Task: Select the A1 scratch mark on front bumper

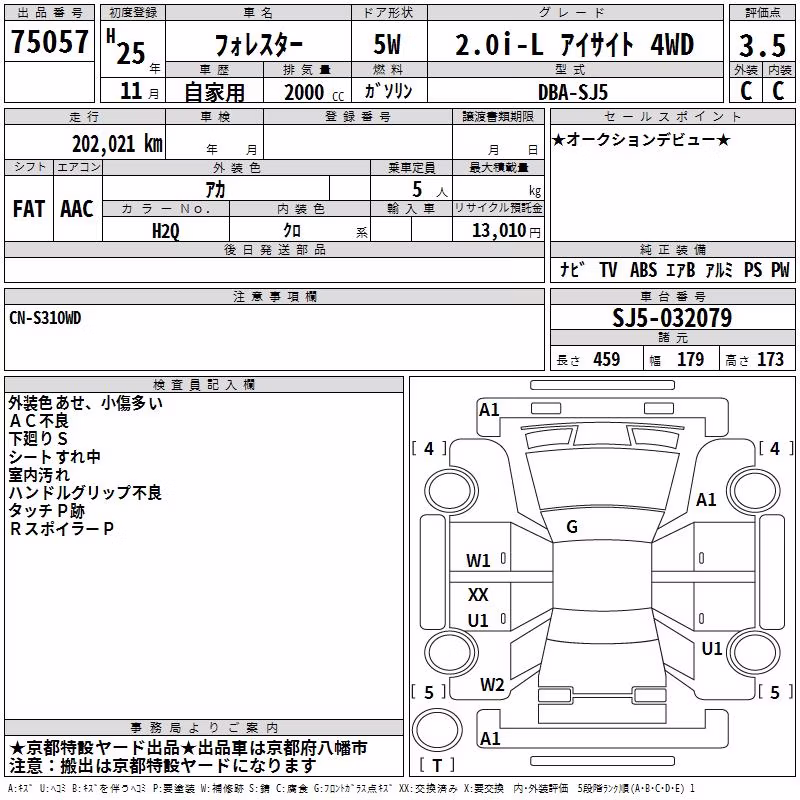Action: coord(489,410)
